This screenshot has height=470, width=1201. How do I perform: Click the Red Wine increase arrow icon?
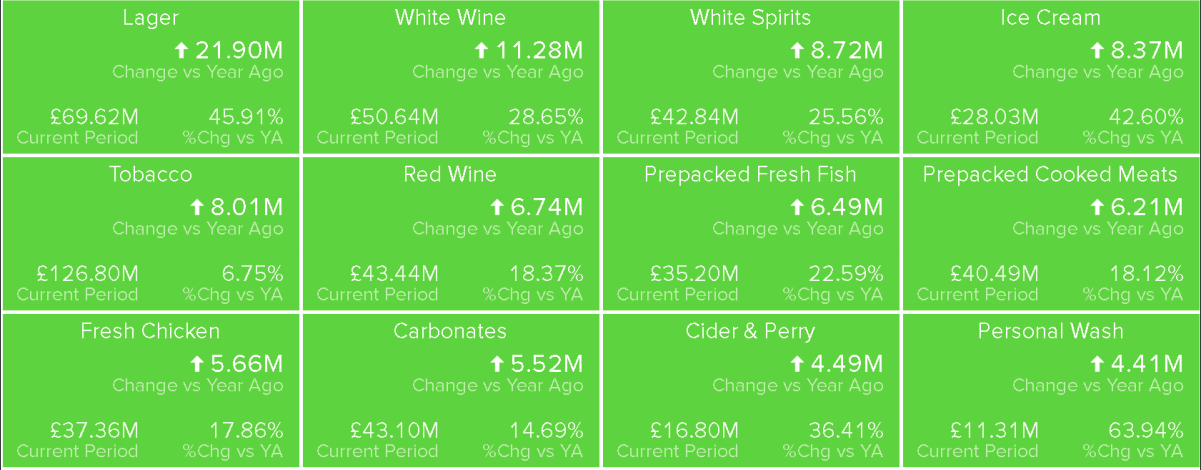[497, 206]
